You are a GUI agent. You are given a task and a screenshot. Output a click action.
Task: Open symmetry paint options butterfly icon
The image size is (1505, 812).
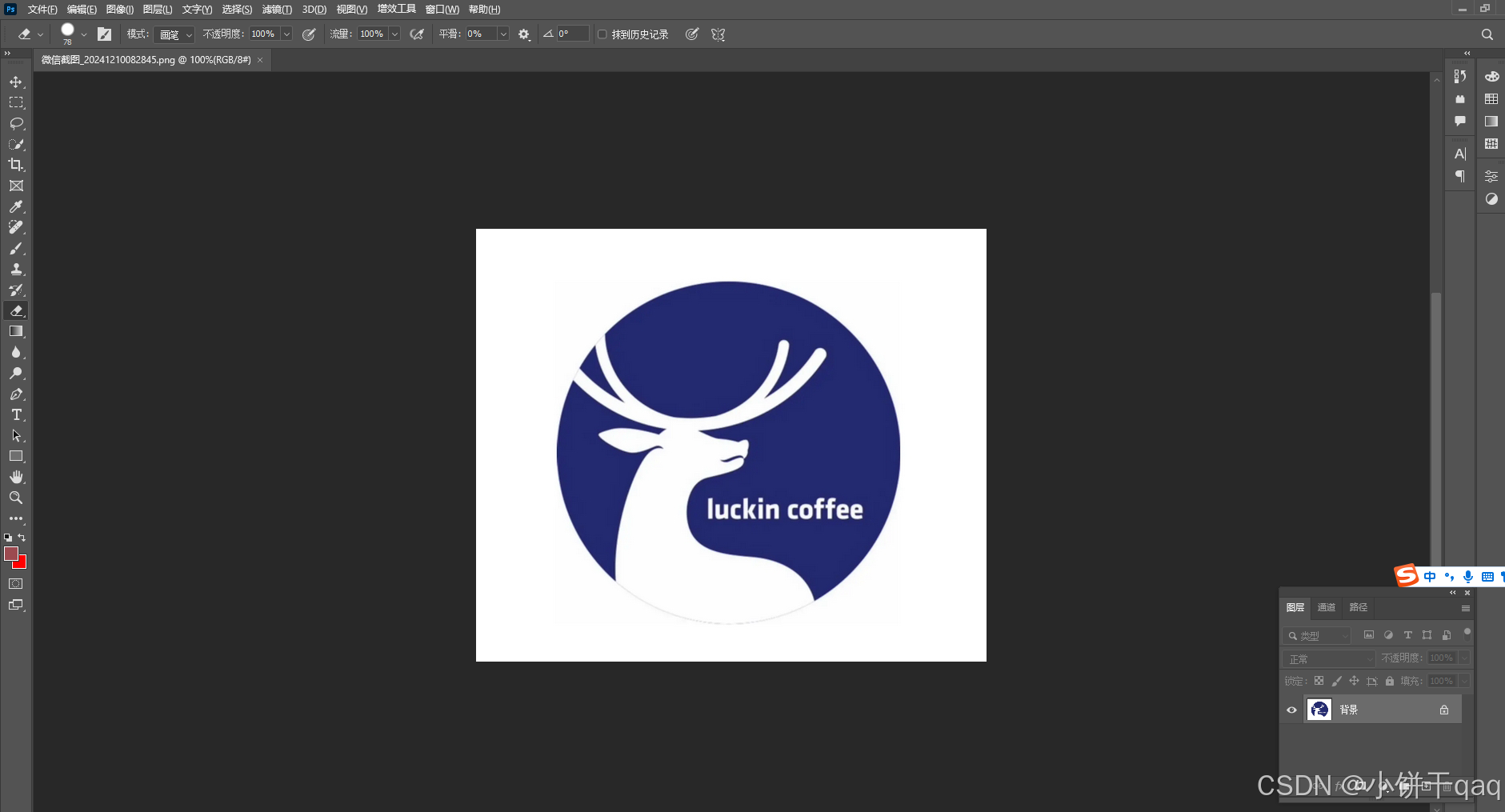[x=718, y=34]
